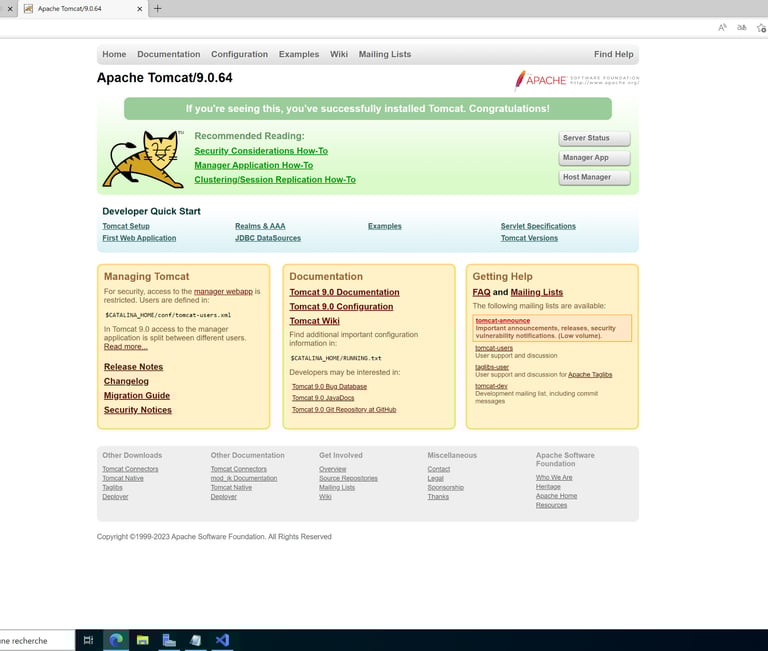Open Documentation in the navigation bar
Screen dimensions: 768x651
pos(168,54)
